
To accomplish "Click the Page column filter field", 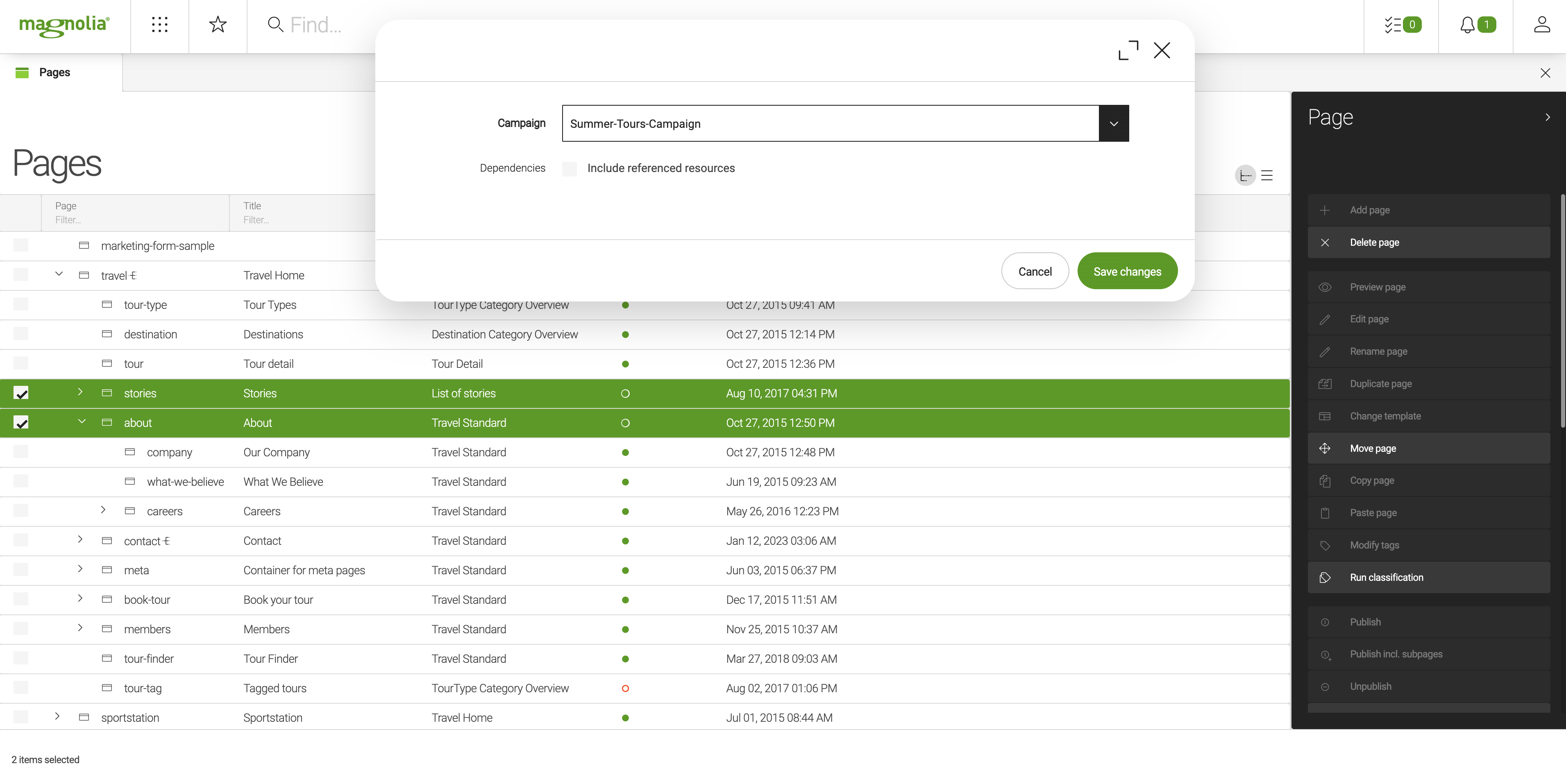I will click(135, 220).
